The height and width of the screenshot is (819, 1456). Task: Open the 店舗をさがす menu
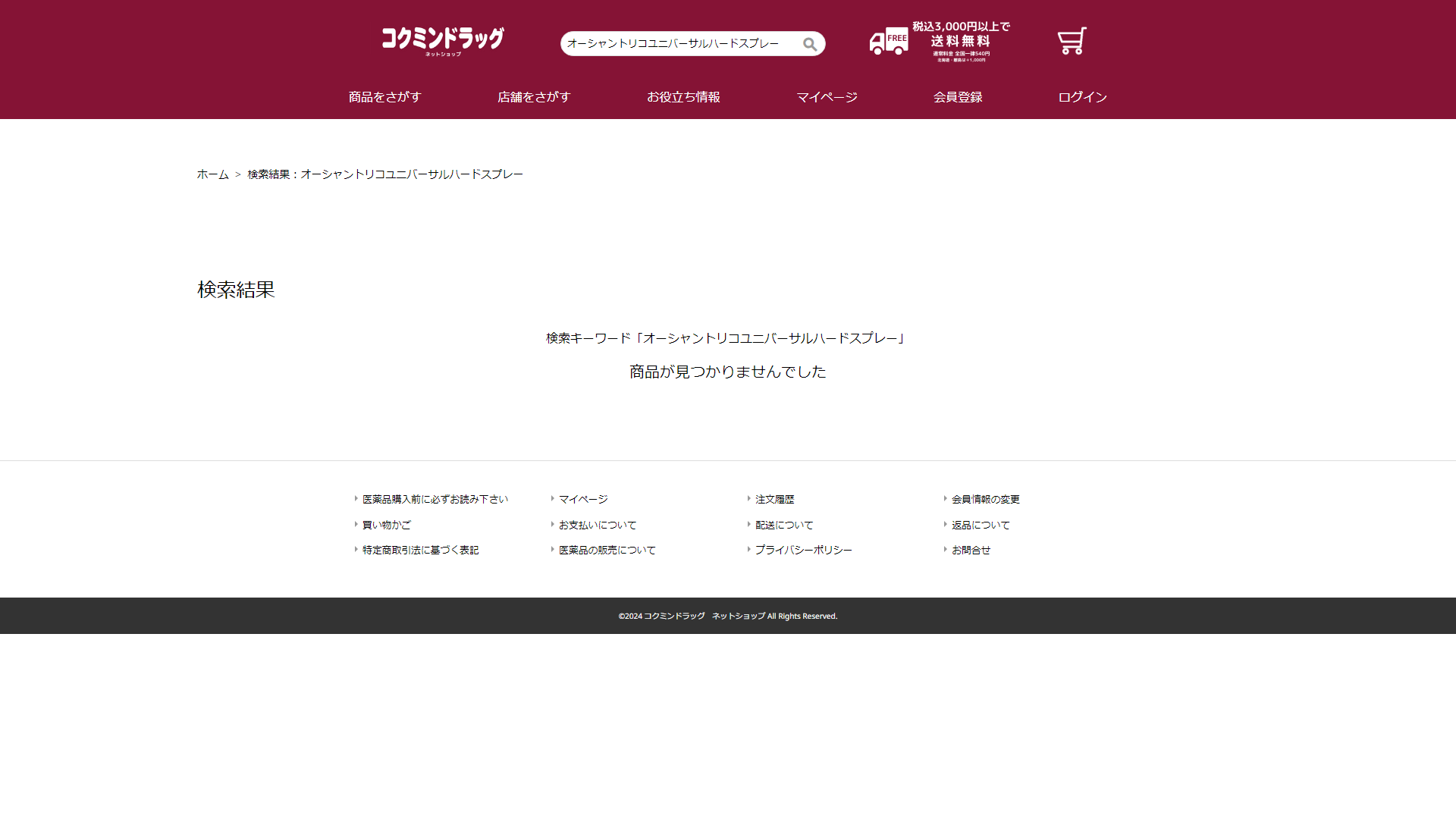pyautogui.click(x=534, y=97)
